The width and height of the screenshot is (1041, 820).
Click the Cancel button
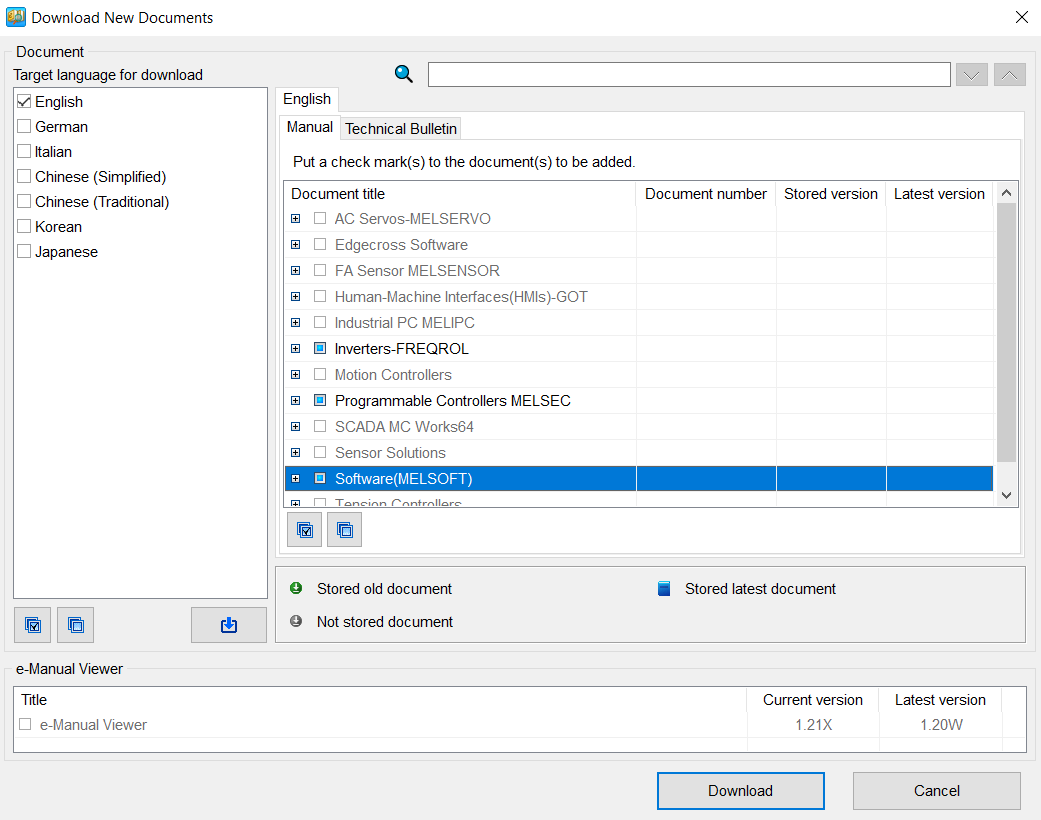point(937,791)
